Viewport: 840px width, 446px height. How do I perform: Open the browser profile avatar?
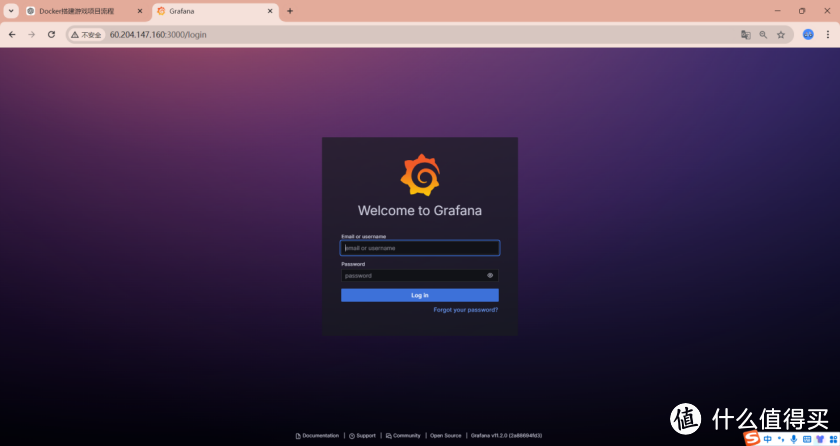click(x=808, y=34)
